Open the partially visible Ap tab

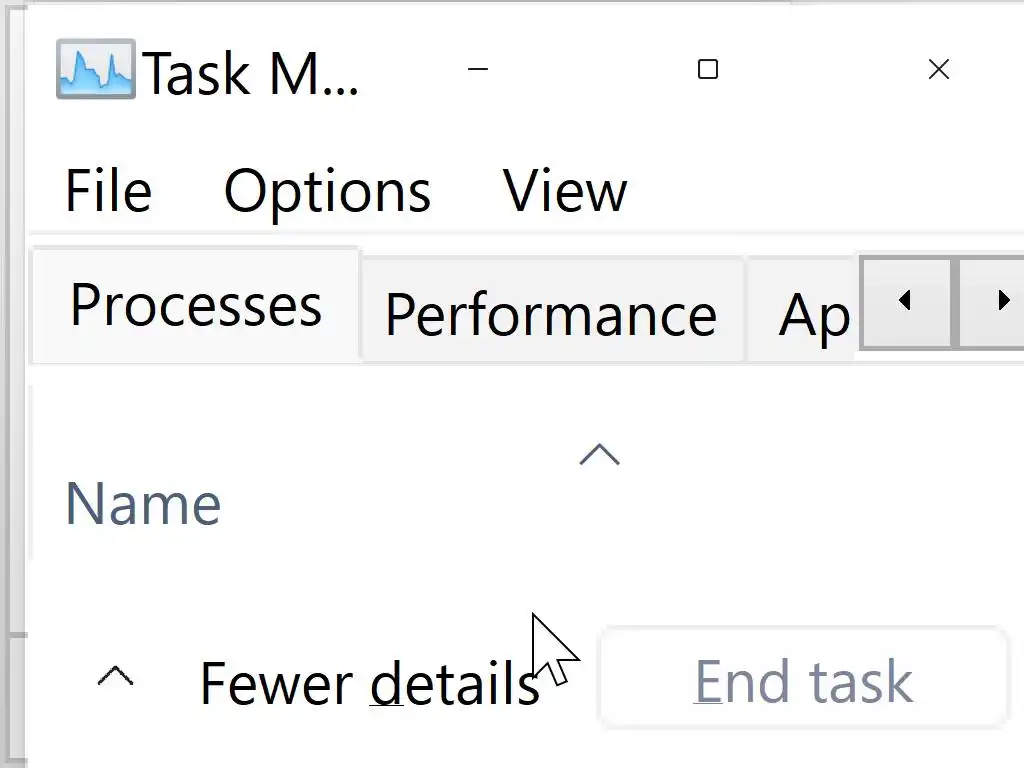tap(812, 316)
